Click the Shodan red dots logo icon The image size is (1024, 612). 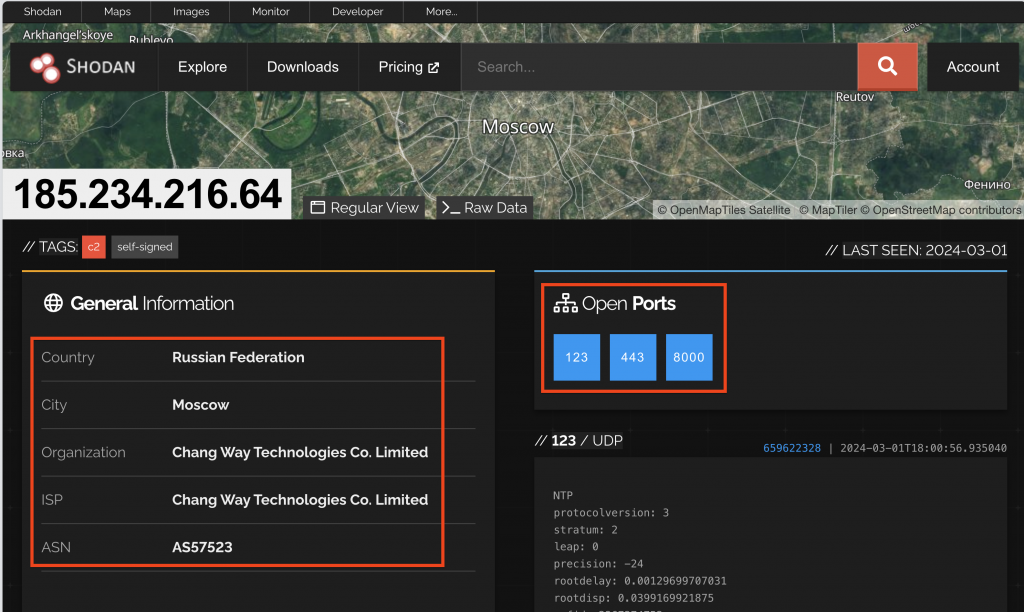(44, 67)
